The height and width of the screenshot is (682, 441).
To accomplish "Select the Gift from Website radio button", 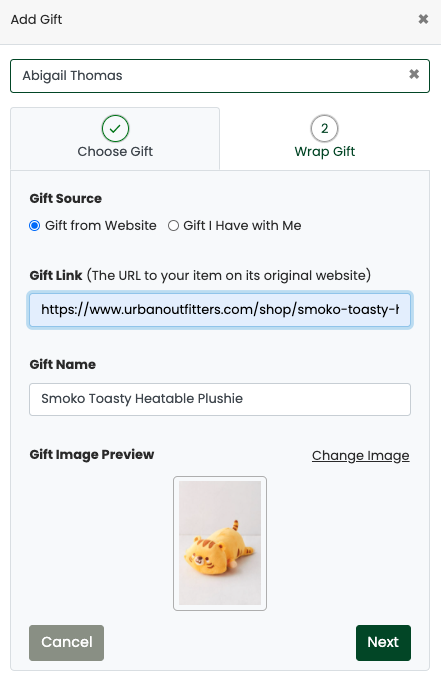I will (x=35, y=226).
